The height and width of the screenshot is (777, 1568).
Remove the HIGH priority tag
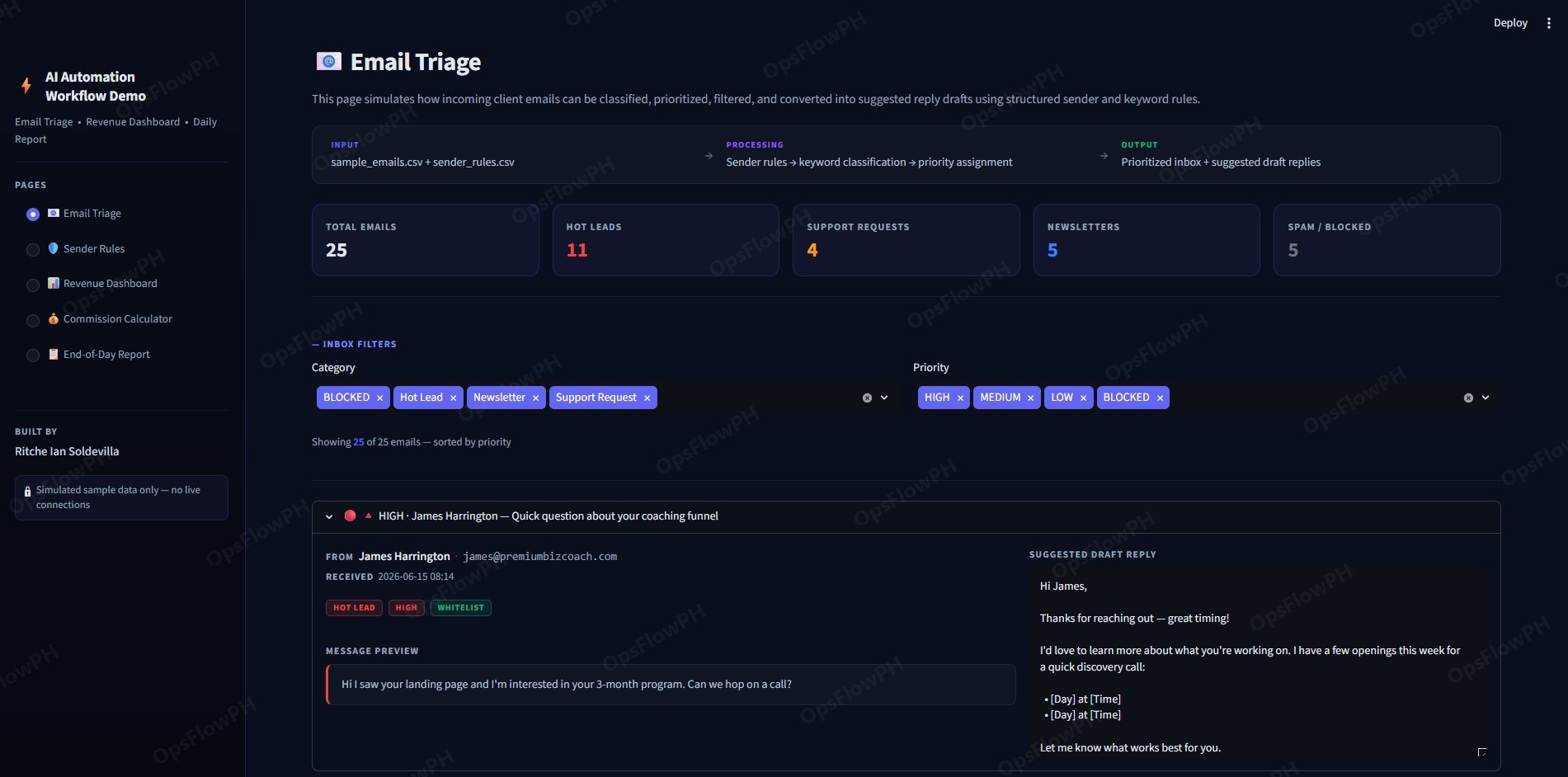(x=960, y=398)
